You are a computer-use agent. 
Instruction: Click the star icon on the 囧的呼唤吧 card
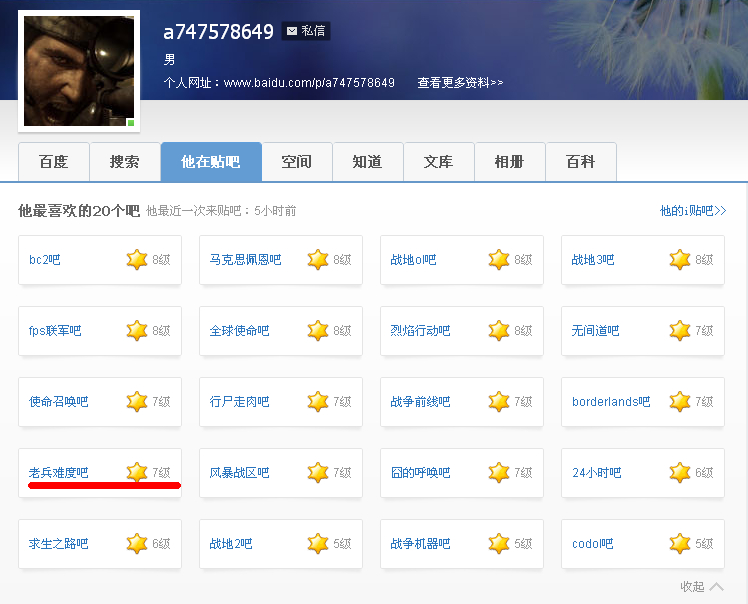[499, 472]
